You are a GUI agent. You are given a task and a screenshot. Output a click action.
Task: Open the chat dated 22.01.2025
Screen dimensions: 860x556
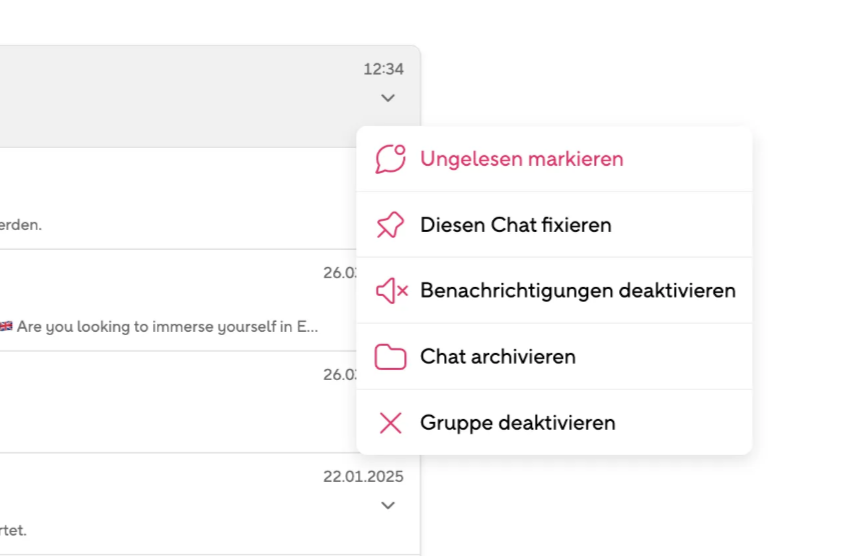[210, 504]
